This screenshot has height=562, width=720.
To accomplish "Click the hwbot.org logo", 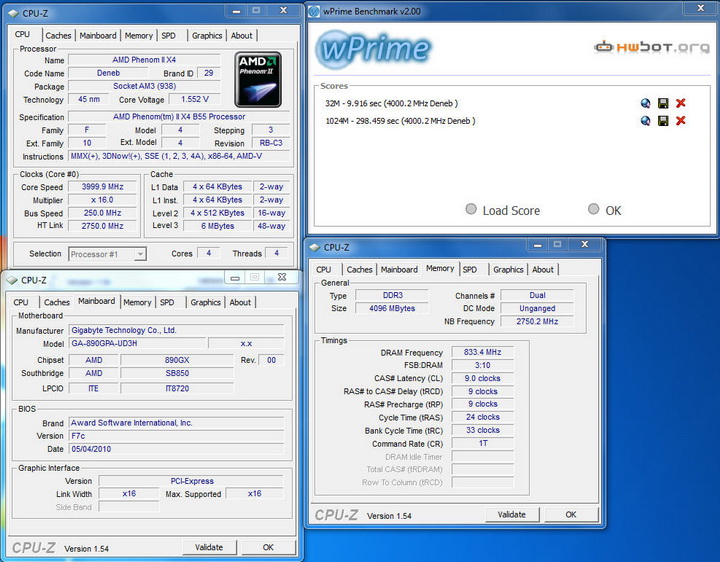I will [652, 47].
